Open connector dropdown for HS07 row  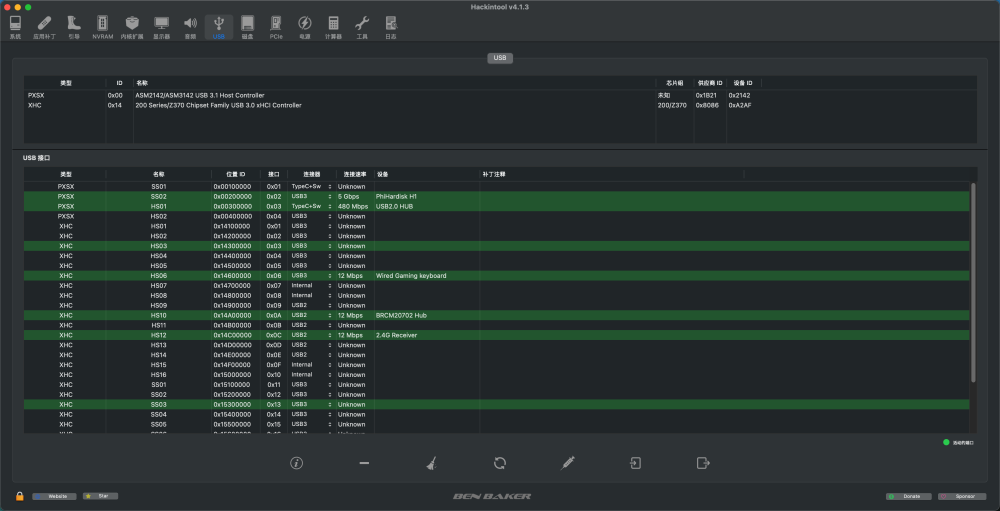click(x=311, y=286)
